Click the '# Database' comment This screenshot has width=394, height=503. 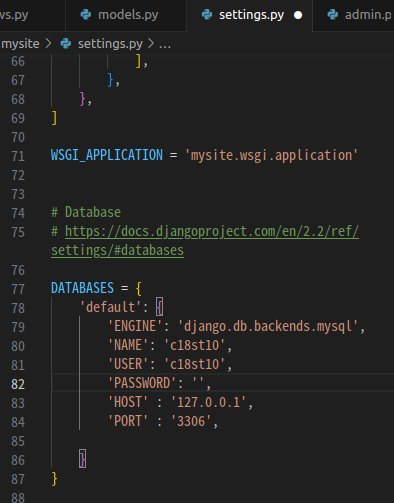86,212
